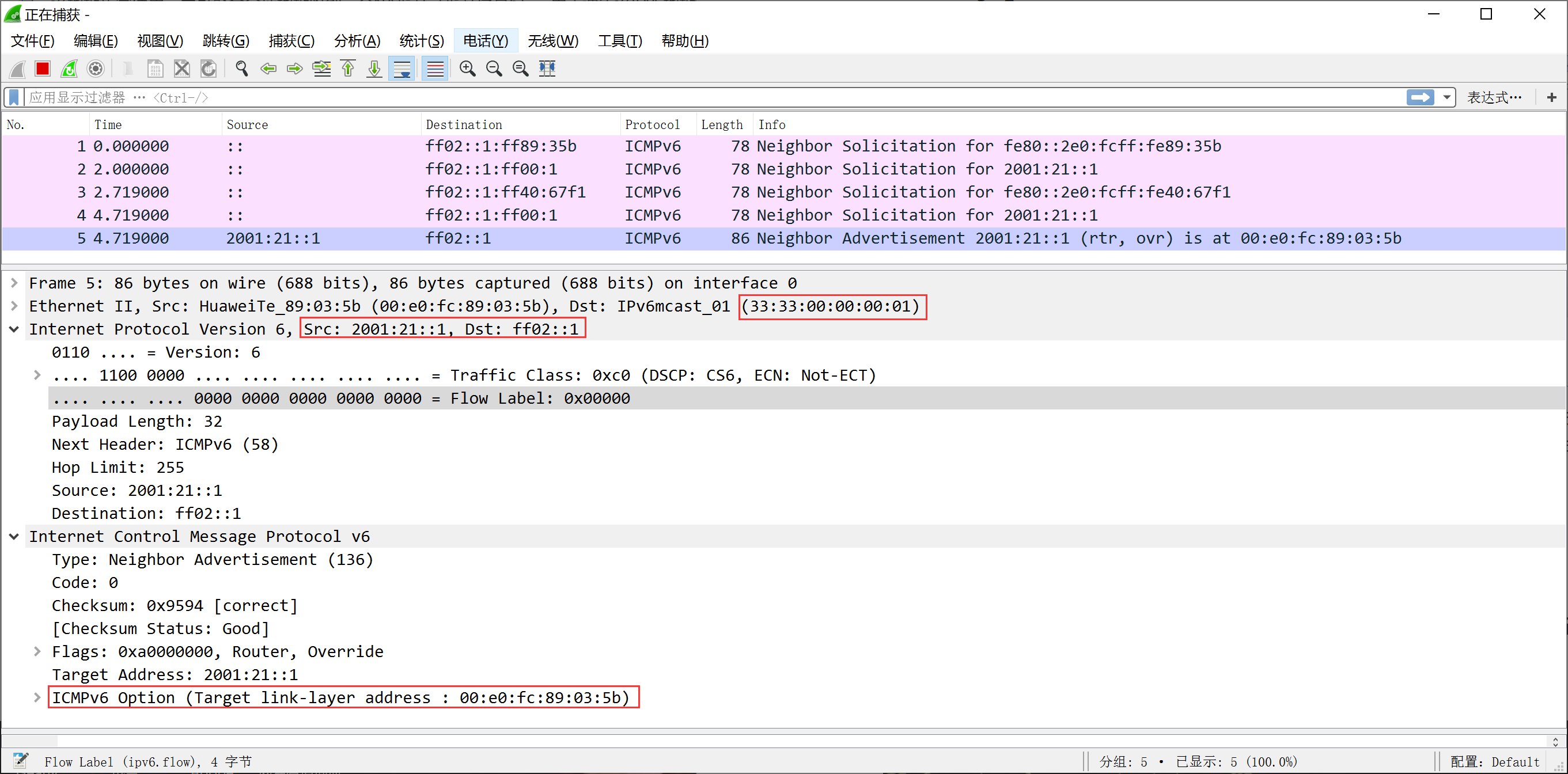Image resolution: width=1568 pixels, height=774 pixels.
Task: Apply filter with the blue arrow button
Action: tap(1419, 97)
